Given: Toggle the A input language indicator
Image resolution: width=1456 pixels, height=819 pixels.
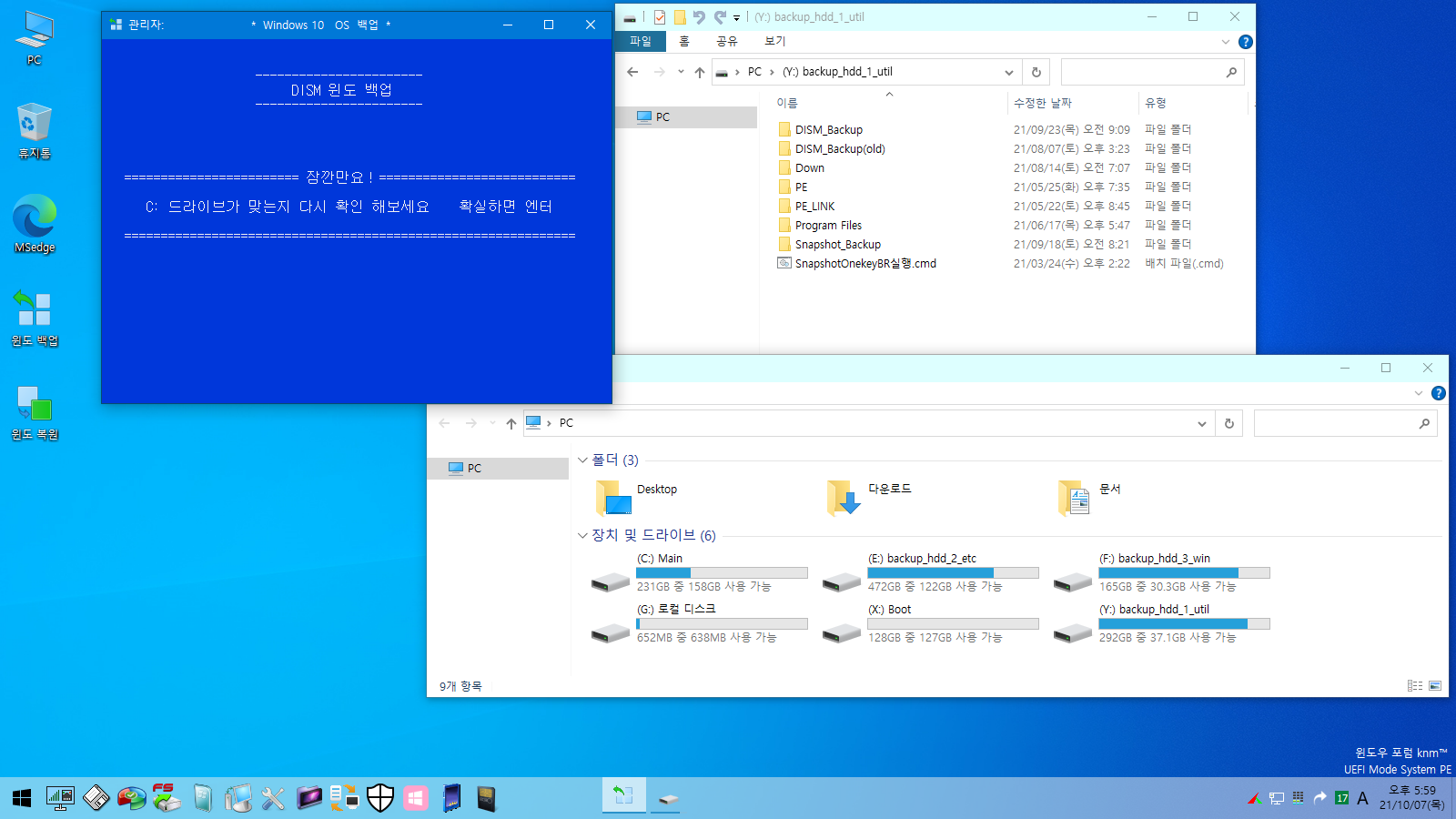Looking at the screenshot, I should [1362, 798].
